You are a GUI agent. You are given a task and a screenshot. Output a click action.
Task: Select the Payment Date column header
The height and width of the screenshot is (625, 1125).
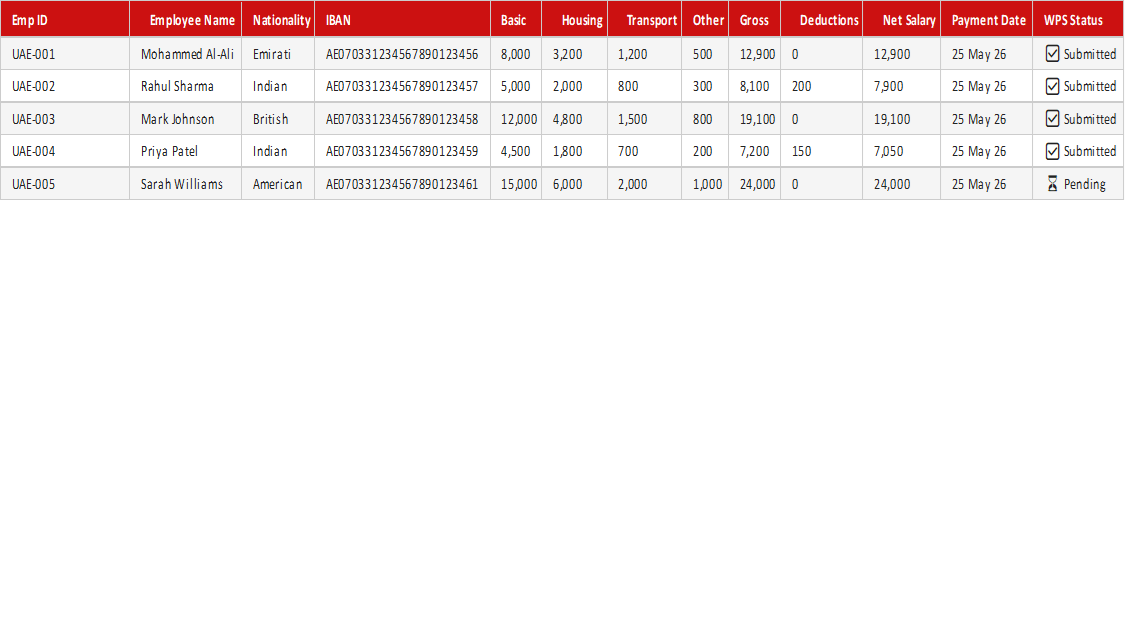(x=987, y=19)
